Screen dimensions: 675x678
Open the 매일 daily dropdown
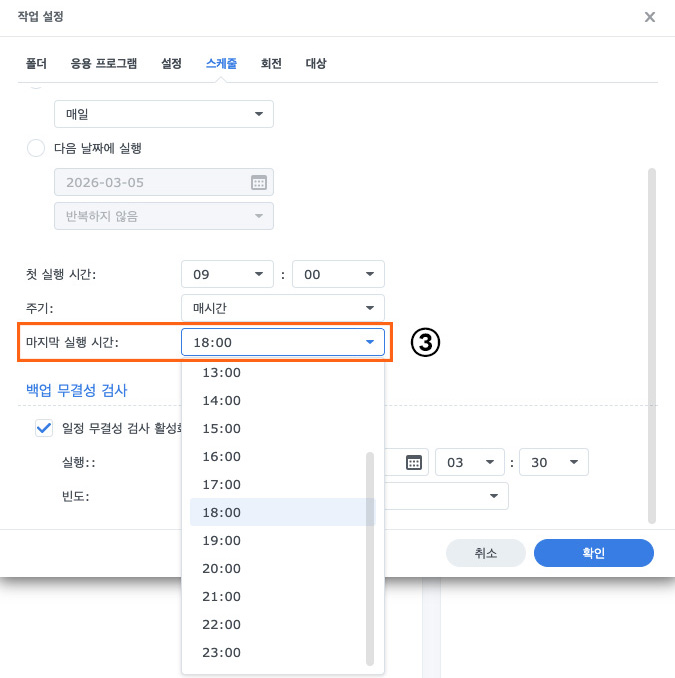[163, 114]
